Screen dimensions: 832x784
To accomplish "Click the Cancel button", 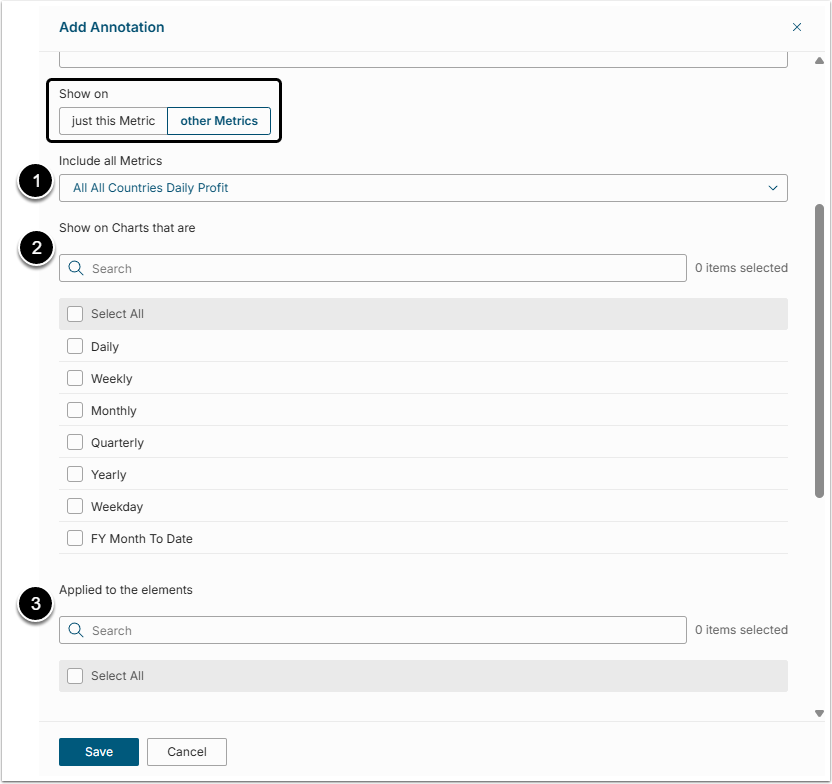I will pyautogui.click(x=187, y=752).
